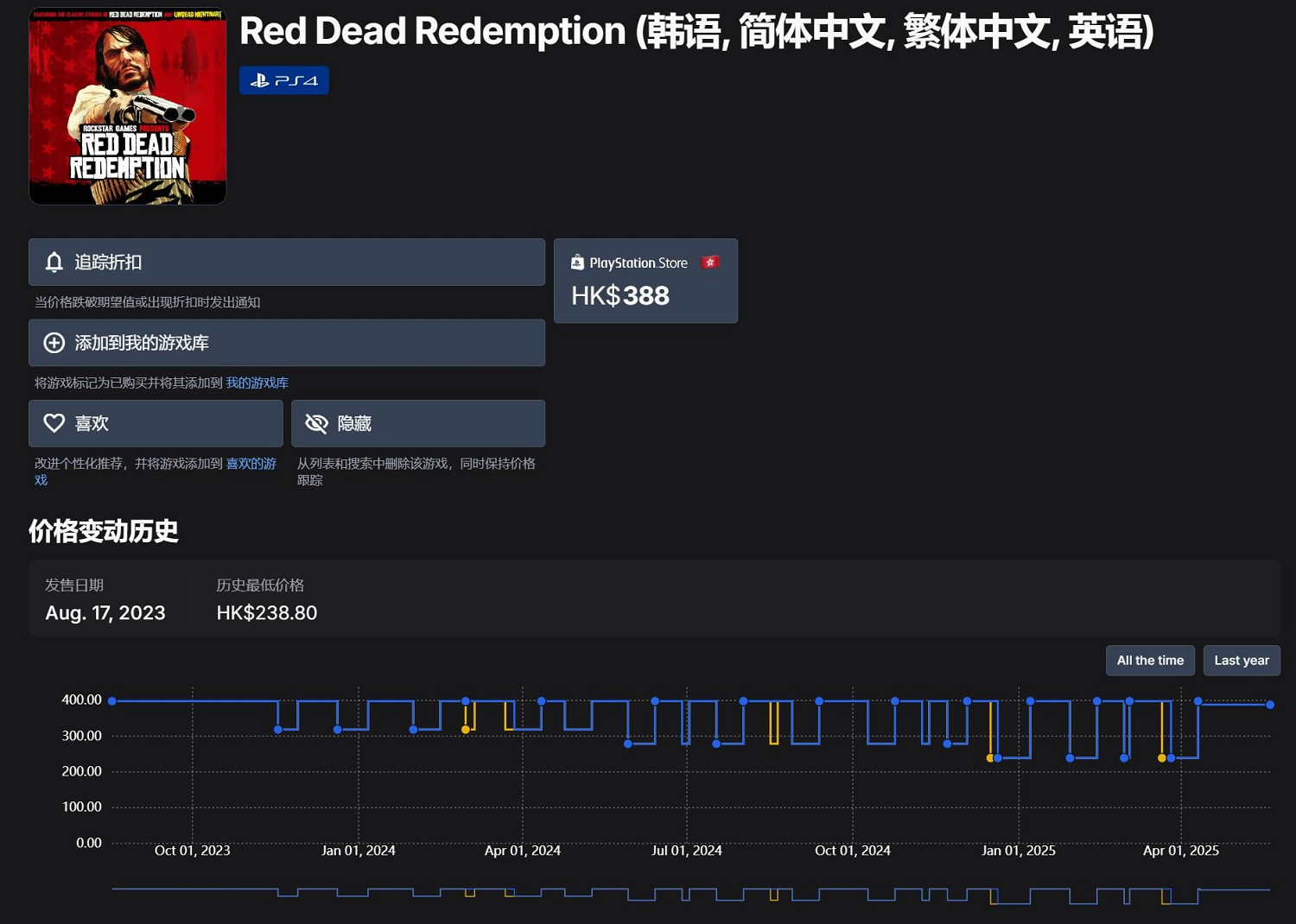Click the HK$388 PlayStation Store price card
1296x924 pixels.
pos(645,282)
